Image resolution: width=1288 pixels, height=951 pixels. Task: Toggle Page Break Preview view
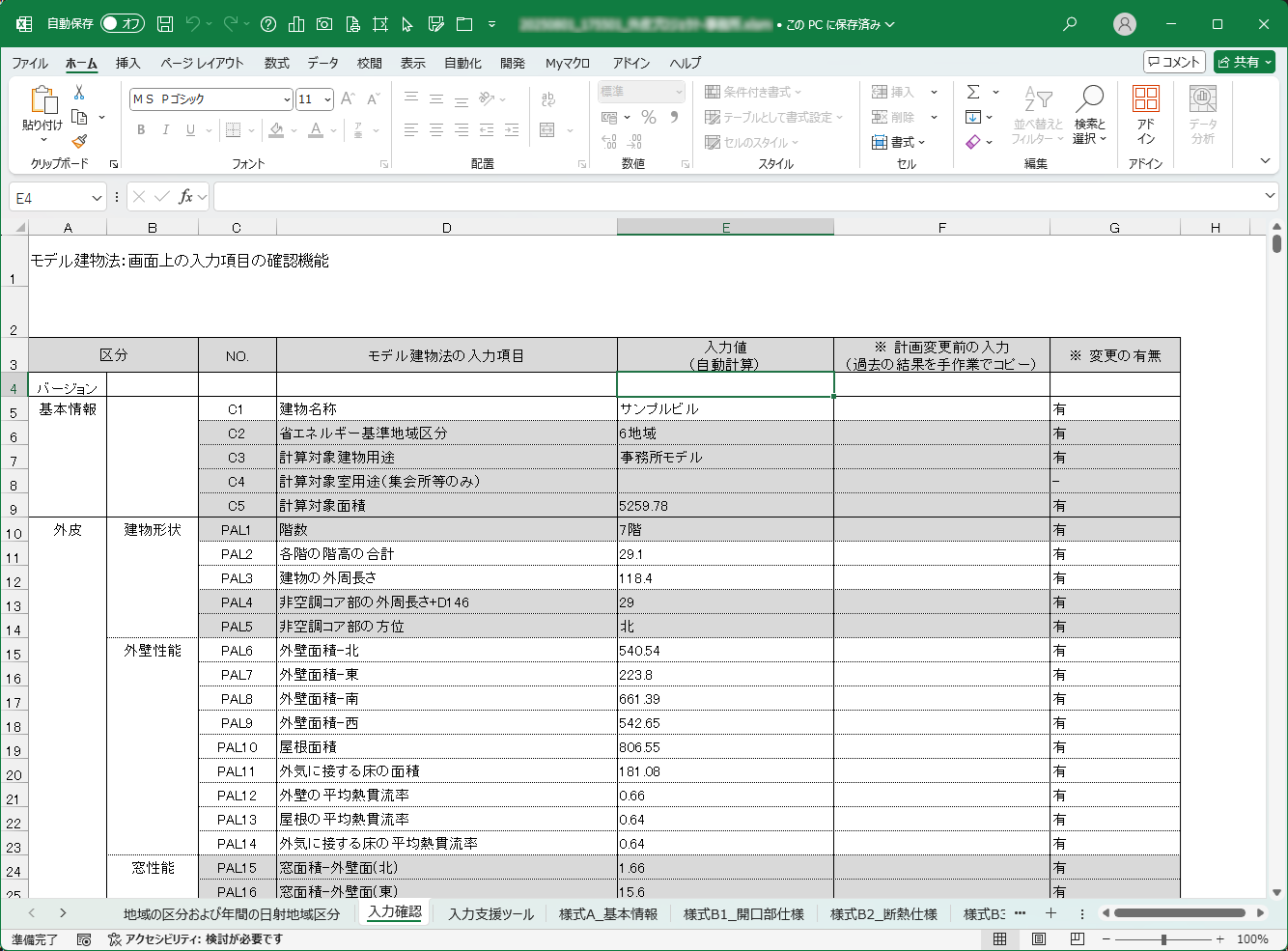click(1078, 938)
